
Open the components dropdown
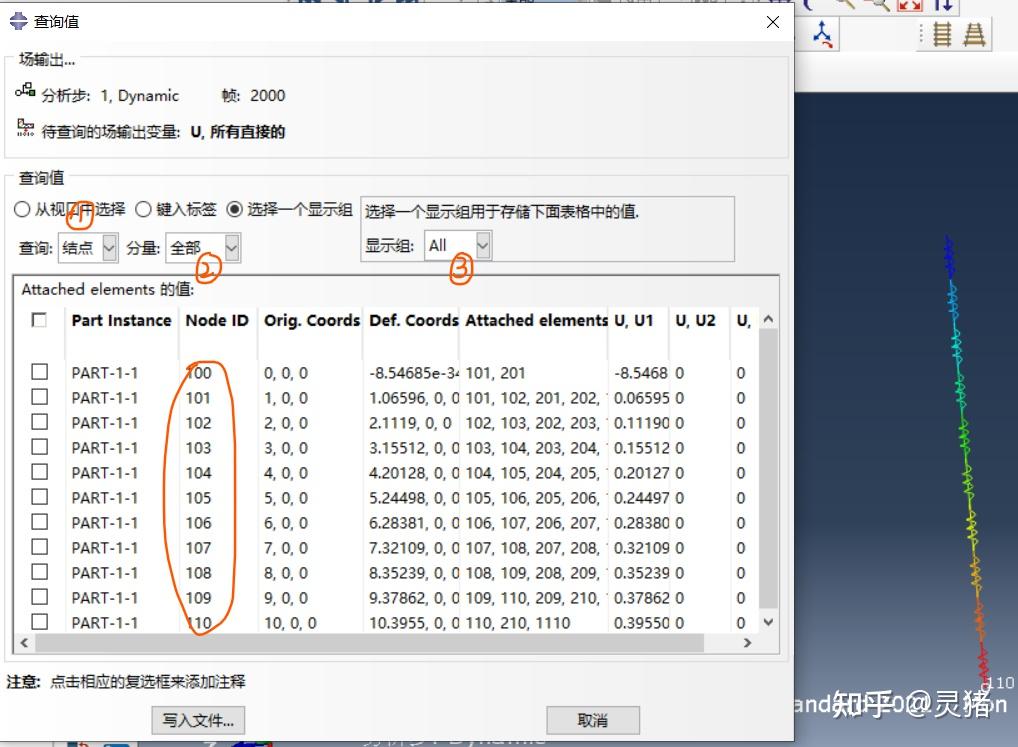tap(203, 248)
